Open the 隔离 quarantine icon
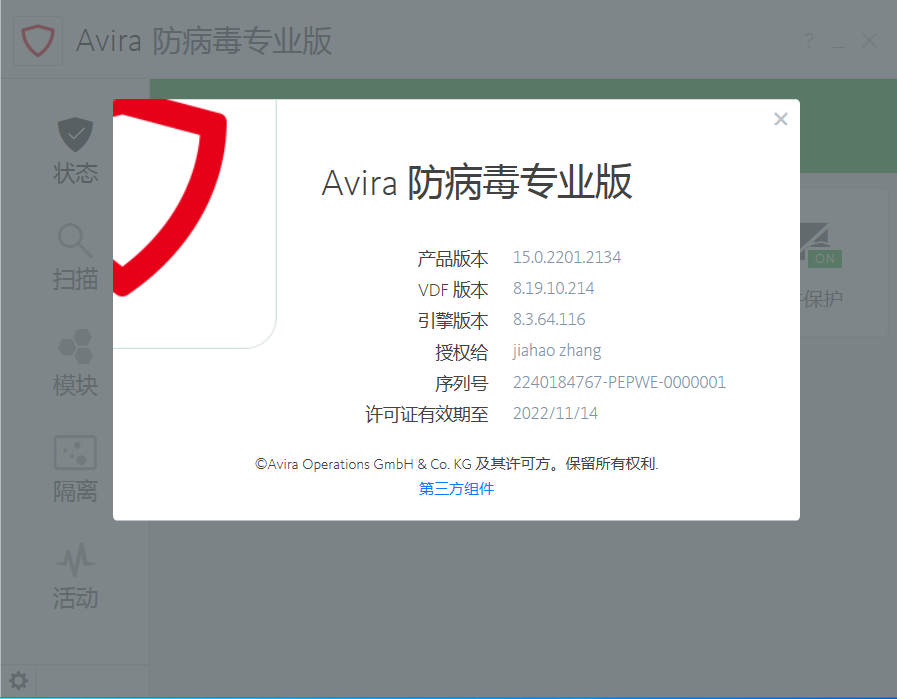Screen dimensions: 897x699 click(x=75, y=452)
